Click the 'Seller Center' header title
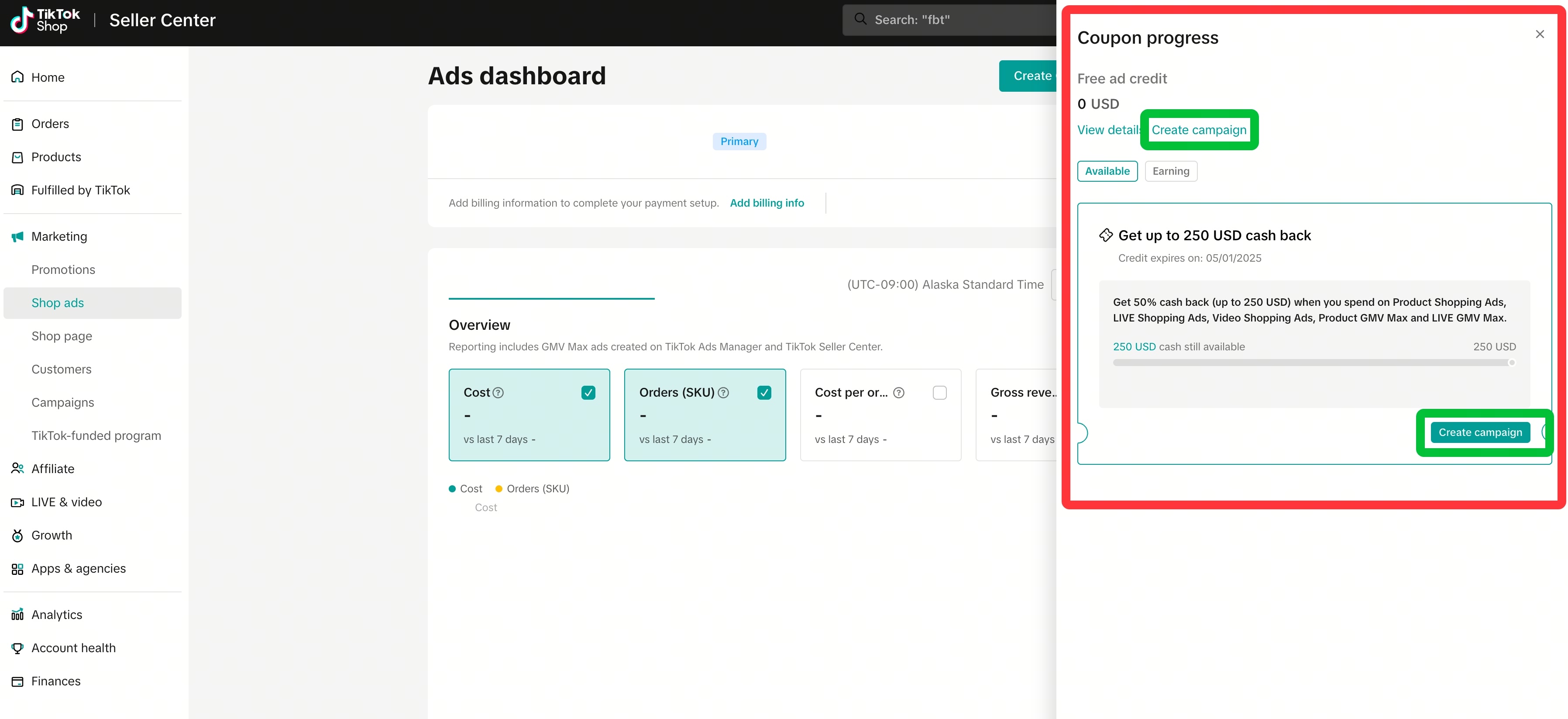1568x719 pixels. [162, 20]
